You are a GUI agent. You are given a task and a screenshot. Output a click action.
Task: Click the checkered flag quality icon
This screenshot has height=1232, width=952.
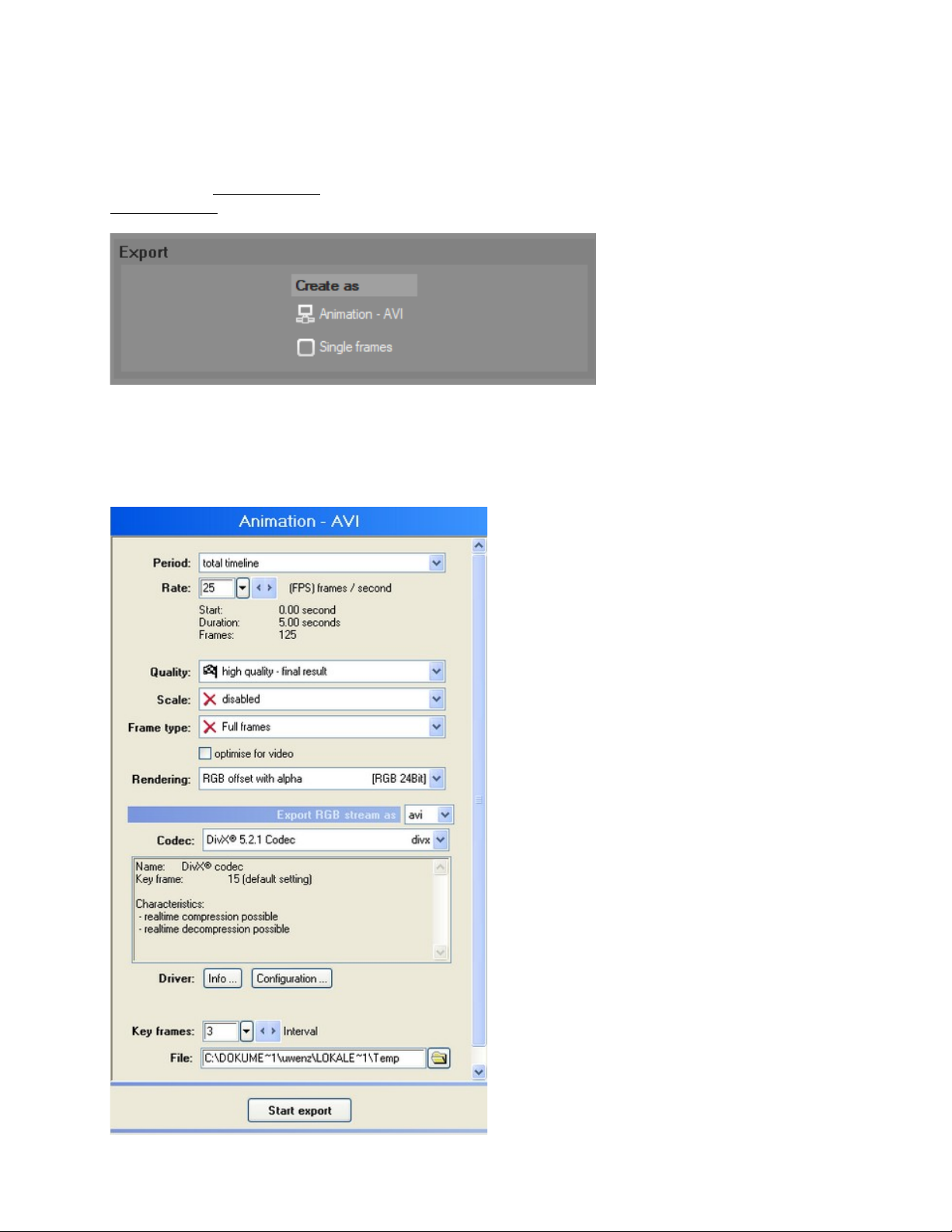210,671
